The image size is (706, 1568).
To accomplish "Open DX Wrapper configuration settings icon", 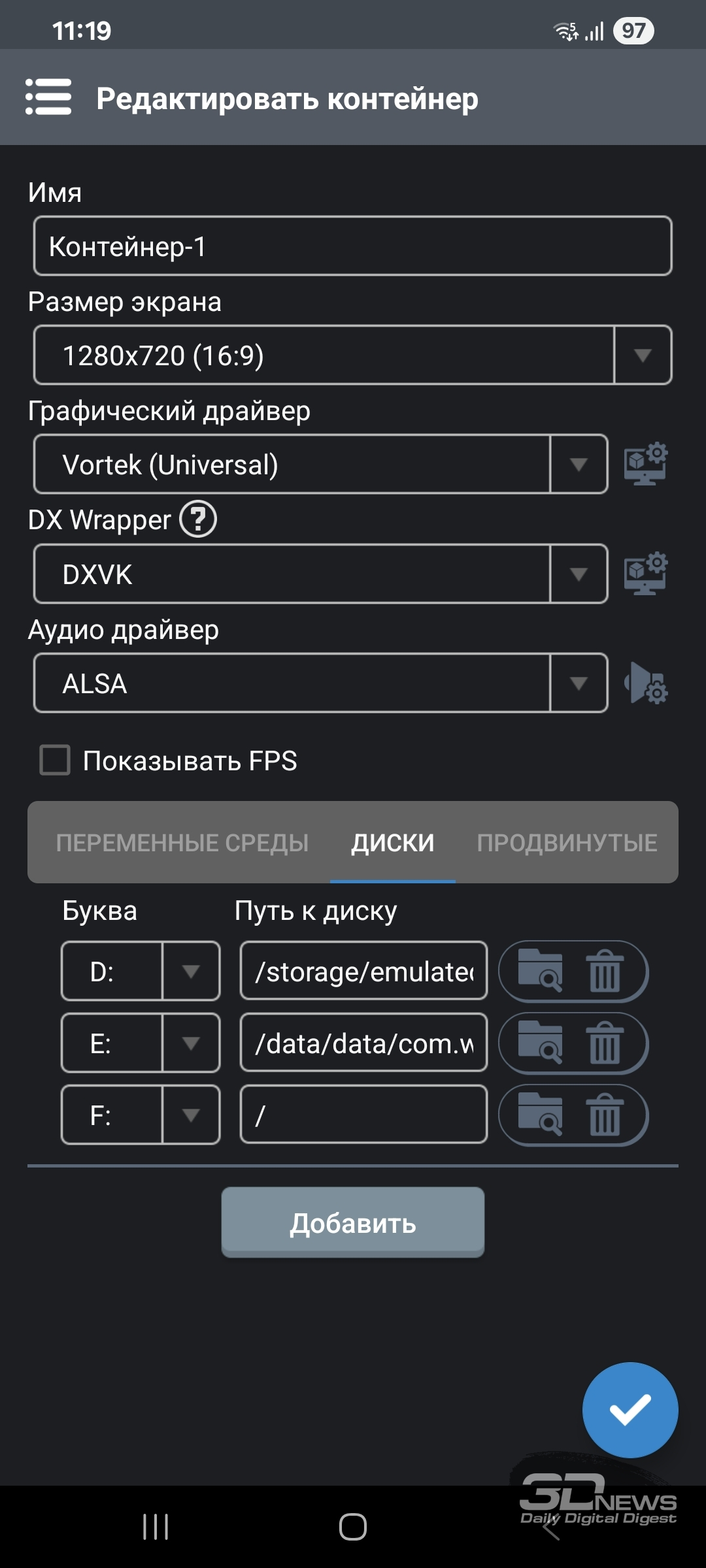I will pyautogui.click(x=645, y=574).
